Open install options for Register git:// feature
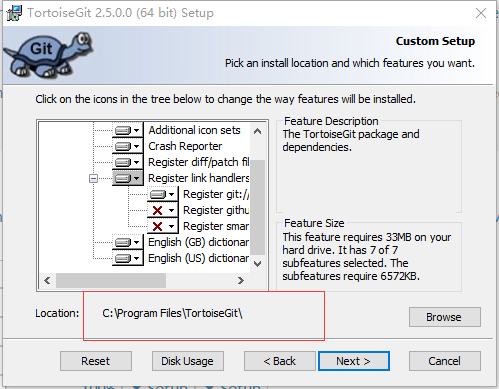The height and width of the screenshot is (389, 499). tap(163, 194)
